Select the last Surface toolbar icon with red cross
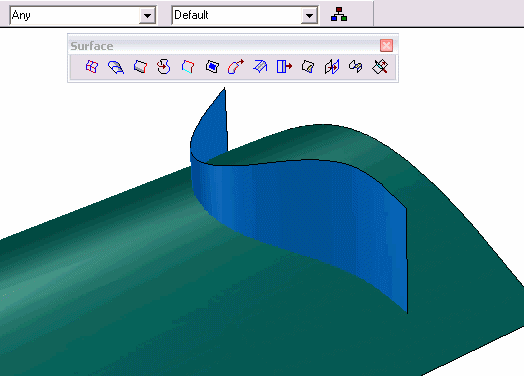The width and height of the screenshot is (524, 376). pos(380,67)
